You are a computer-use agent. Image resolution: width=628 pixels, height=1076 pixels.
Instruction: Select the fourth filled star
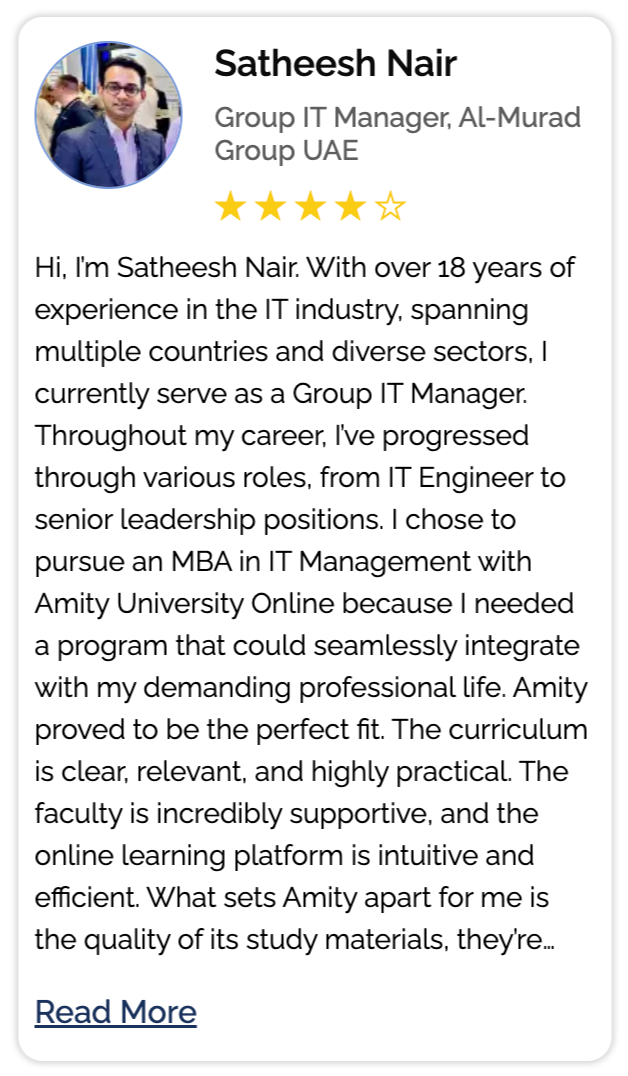point(350,207)
